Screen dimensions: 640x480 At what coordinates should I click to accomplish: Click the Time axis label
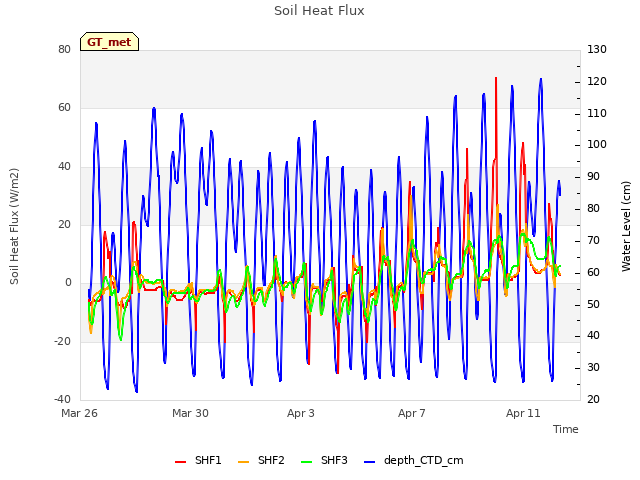566,429
